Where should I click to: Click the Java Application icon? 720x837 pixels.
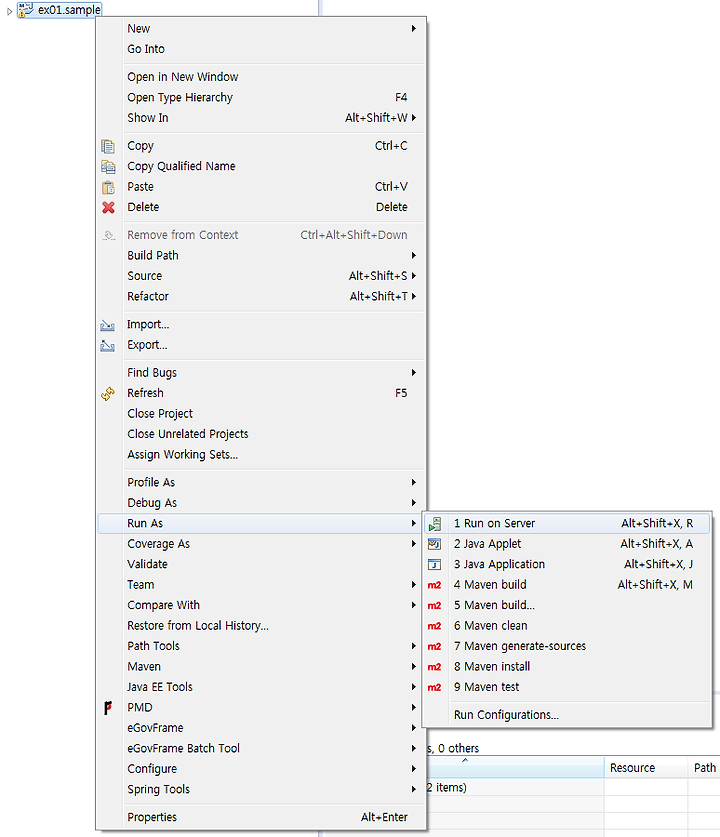coord(435,564)
